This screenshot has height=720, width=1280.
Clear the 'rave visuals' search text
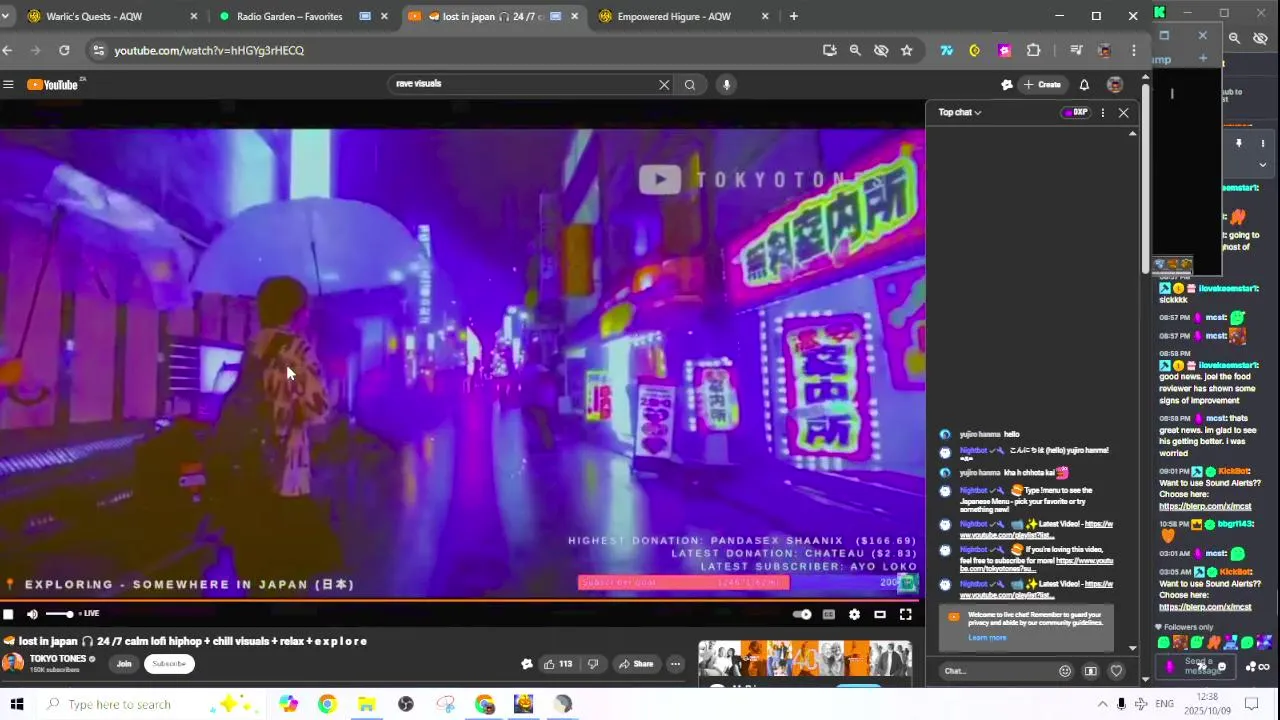pos(664,85)
